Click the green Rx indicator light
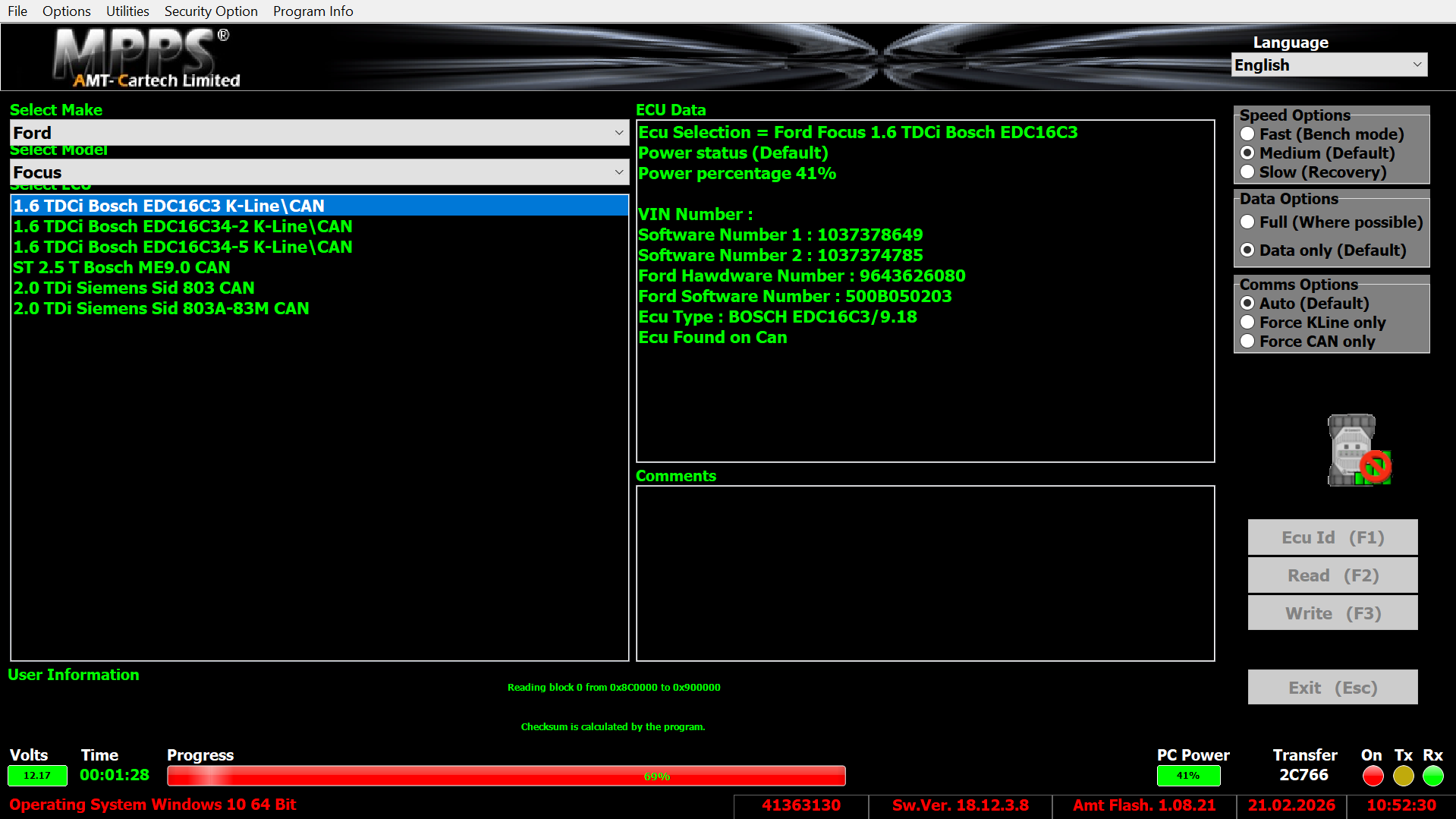1456x819 pixels. click(x=1432, y=776)
